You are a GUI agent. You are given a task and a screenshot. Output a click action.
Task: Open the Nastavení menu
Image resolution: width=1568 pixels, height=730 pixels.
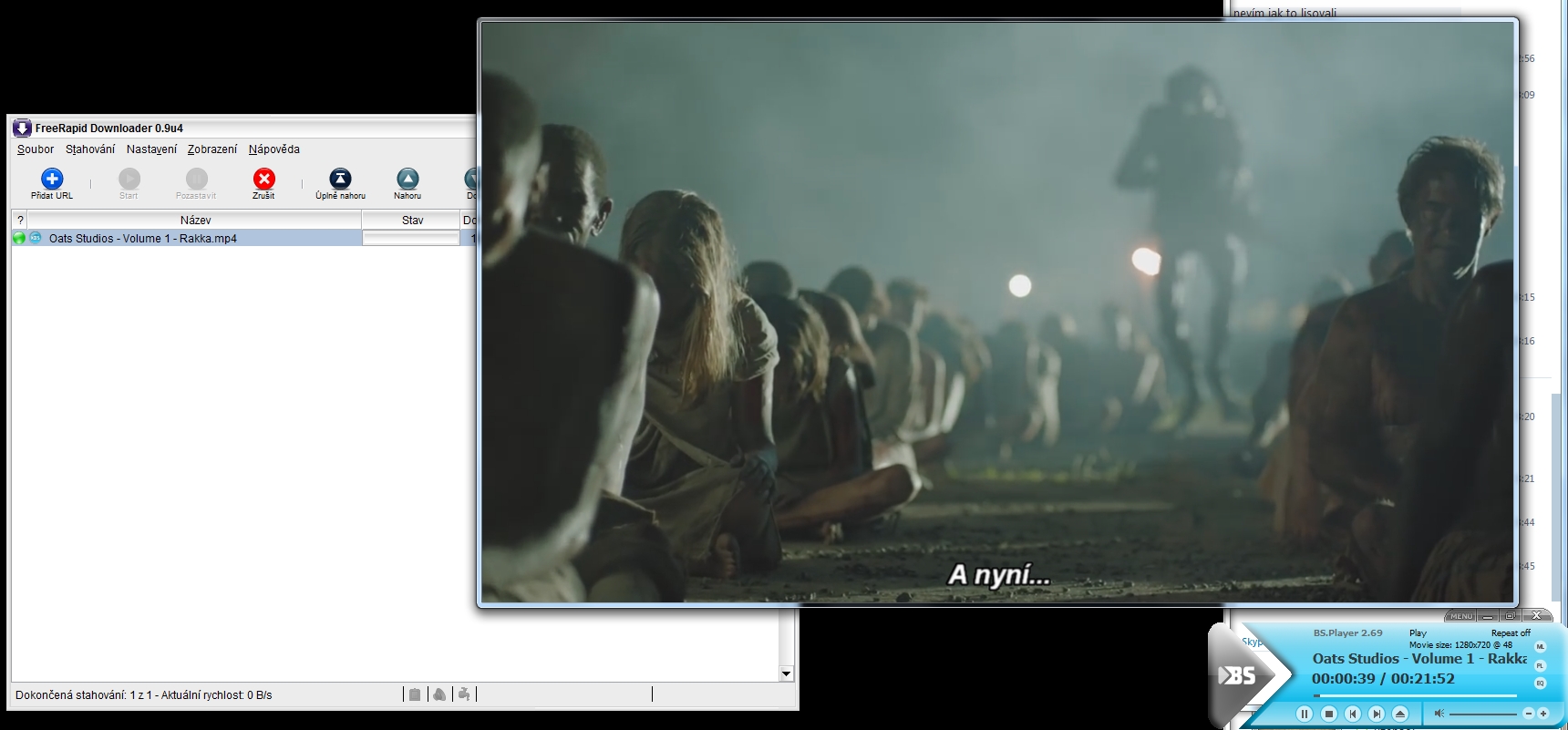pyautogui.click(x=151, y=149)
